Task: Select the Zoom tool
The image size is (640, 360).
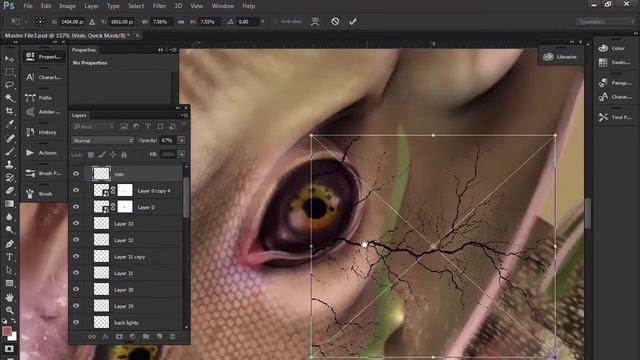Action: (x=9, y=310)
